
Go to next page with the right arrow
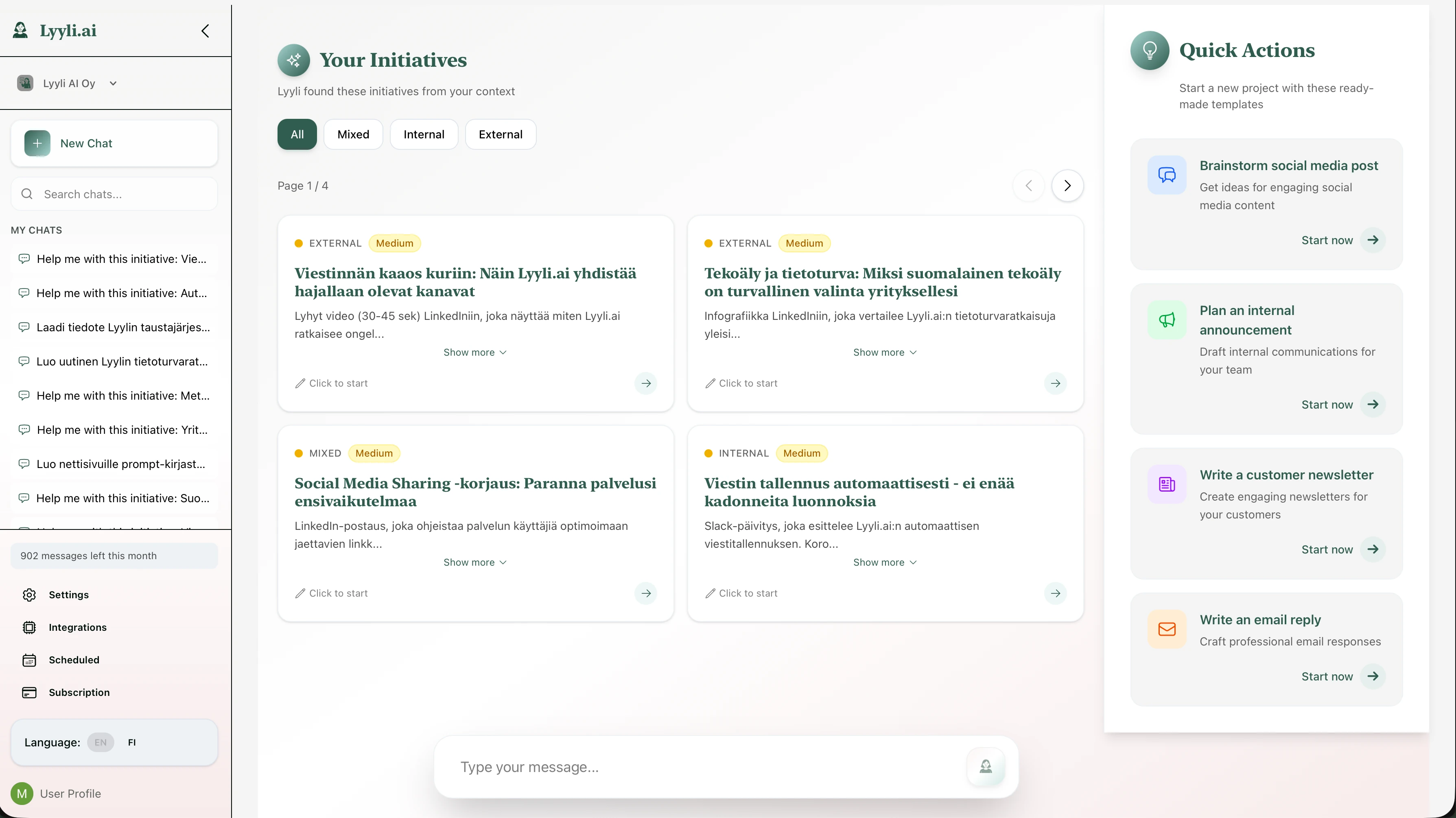click(1067, 186)
